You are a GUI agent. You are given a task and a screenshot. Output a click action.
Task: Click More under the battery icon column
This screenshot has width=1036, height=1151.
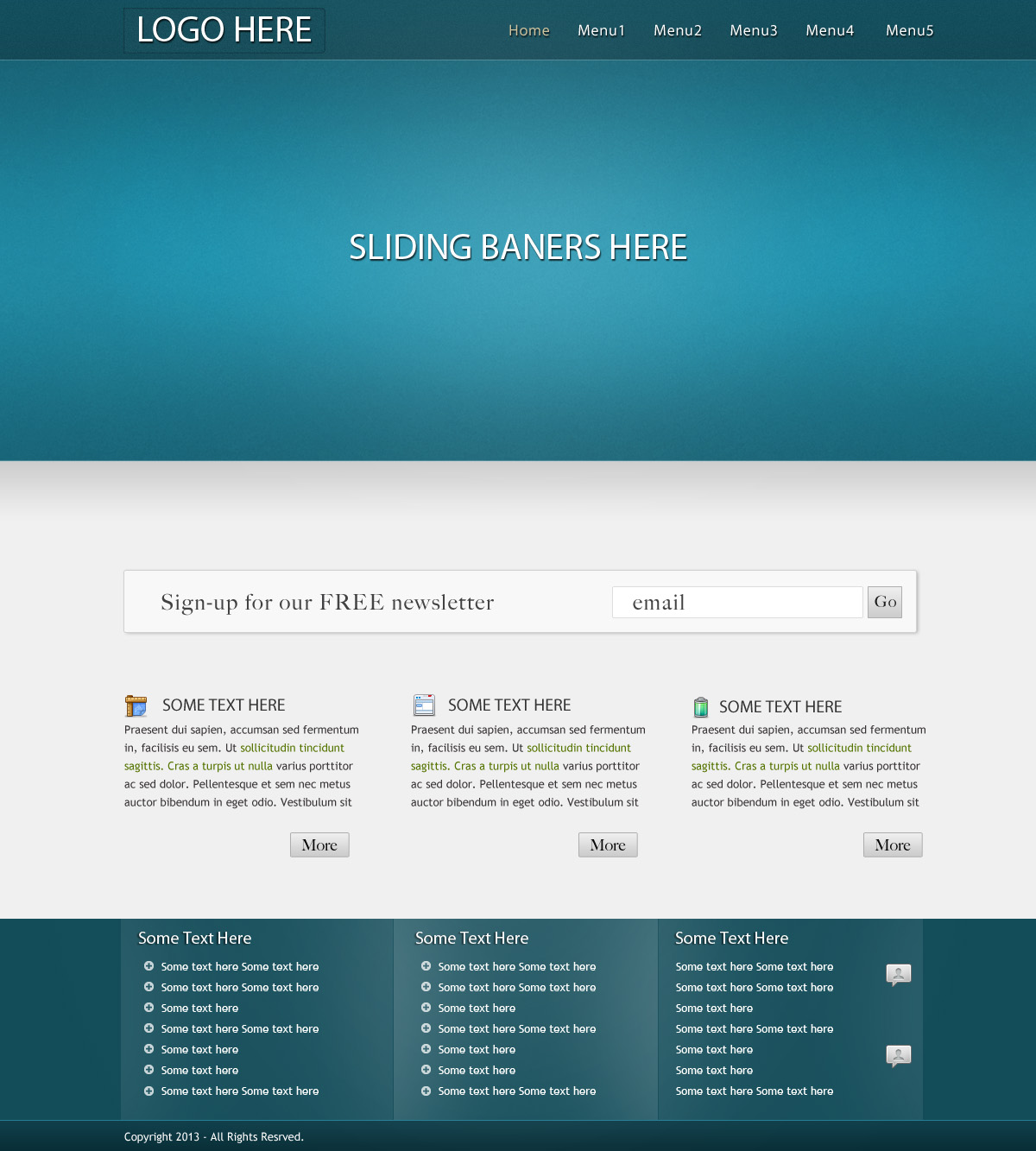pyautogui.click(x=893, y=844)
